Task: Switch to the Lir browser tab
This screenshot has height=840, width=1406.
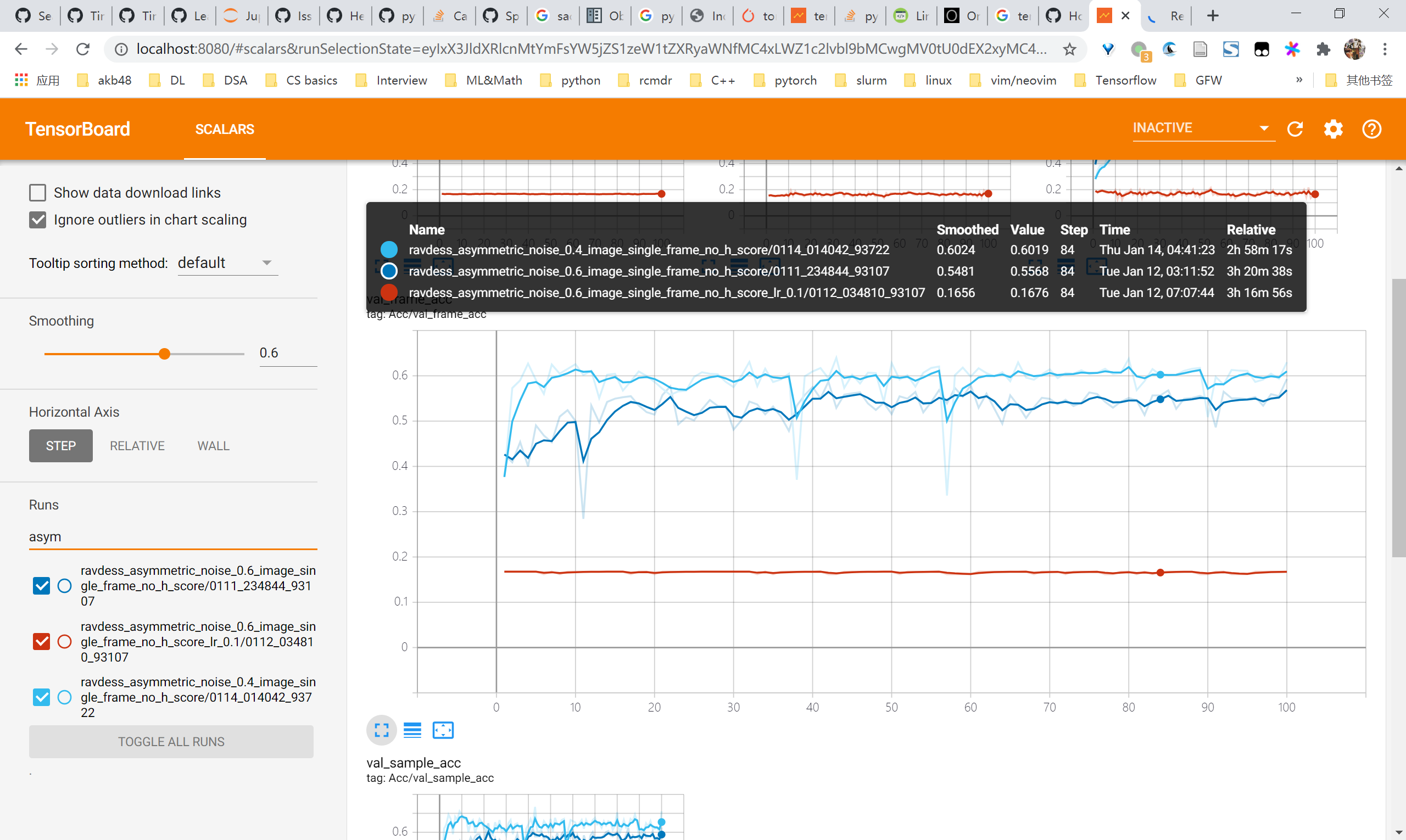Action: [x=911, y=16]
